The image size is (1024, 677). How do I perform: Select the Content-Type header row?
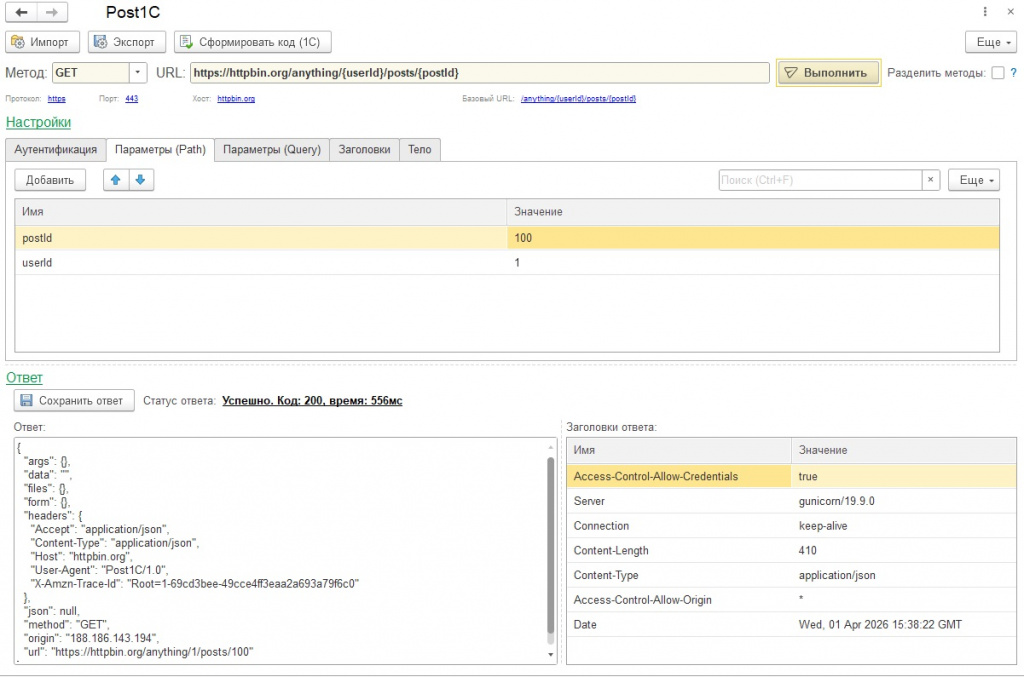pos(792,576)
